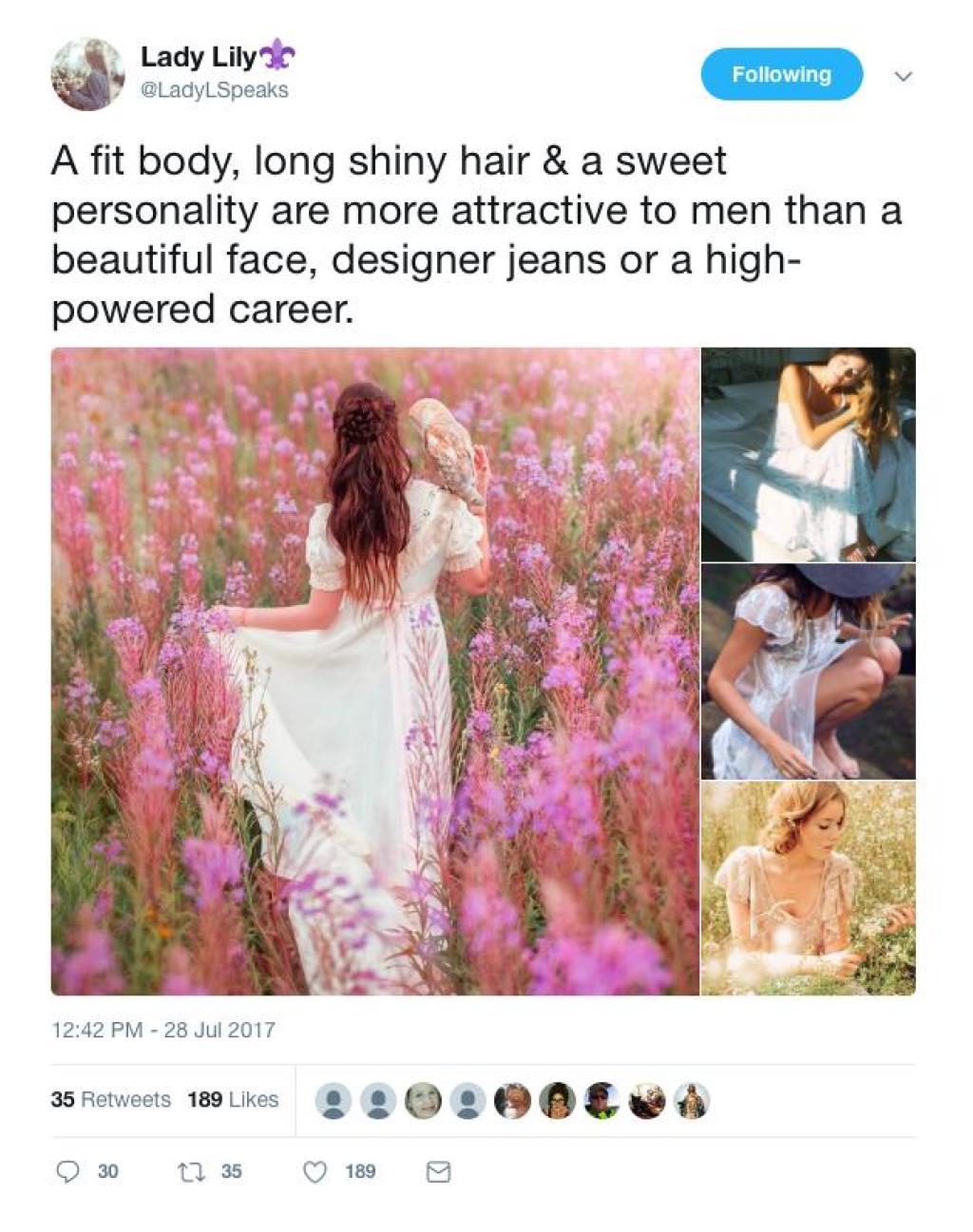973x1232 pixels.
Task: Visit the @LadyLSpeaks handle link
Action: pos(215,90)
